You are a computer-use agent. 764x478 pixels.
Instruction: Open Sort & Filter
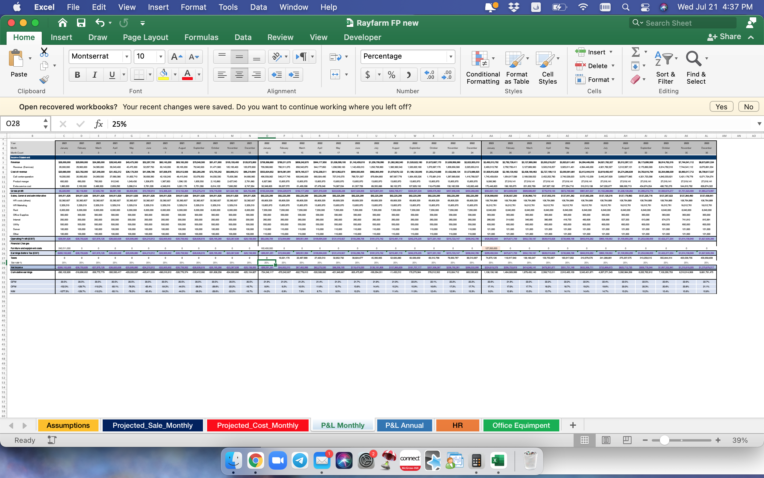tap(665, 68)
